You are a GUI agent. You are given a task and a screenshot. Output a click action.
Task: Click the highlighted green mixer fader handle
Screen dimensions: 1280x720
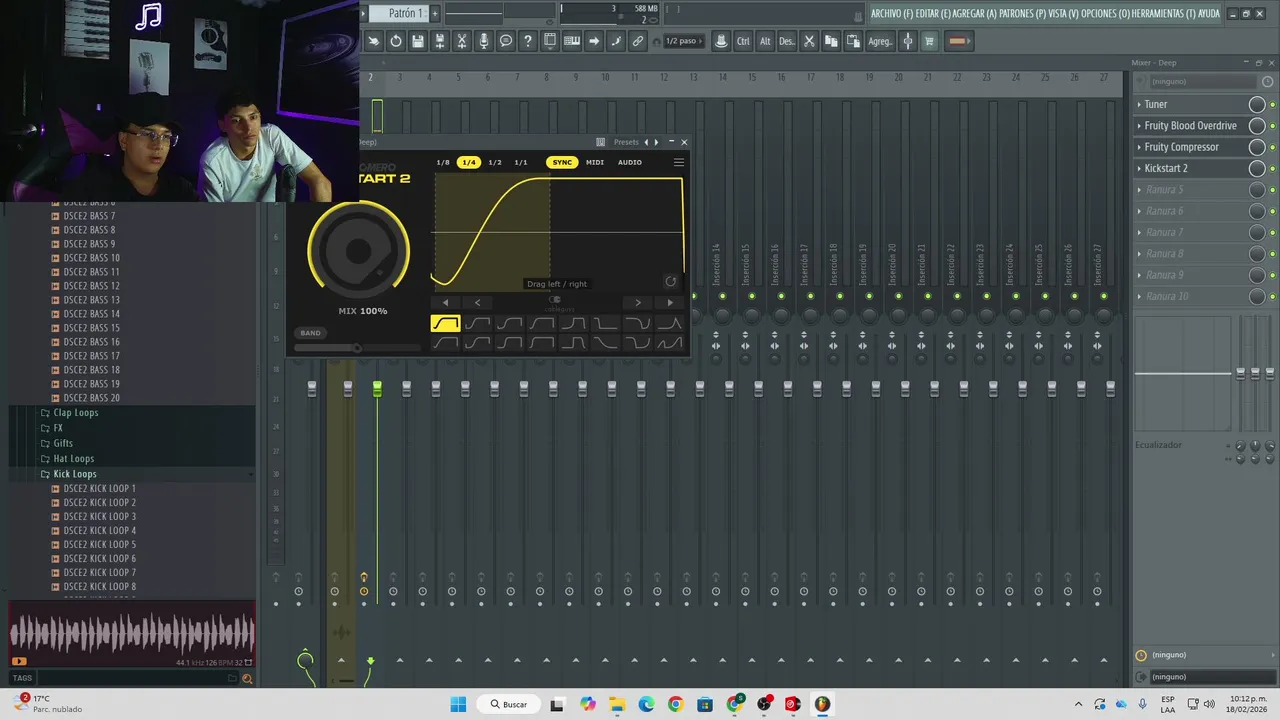coord(377,388)
